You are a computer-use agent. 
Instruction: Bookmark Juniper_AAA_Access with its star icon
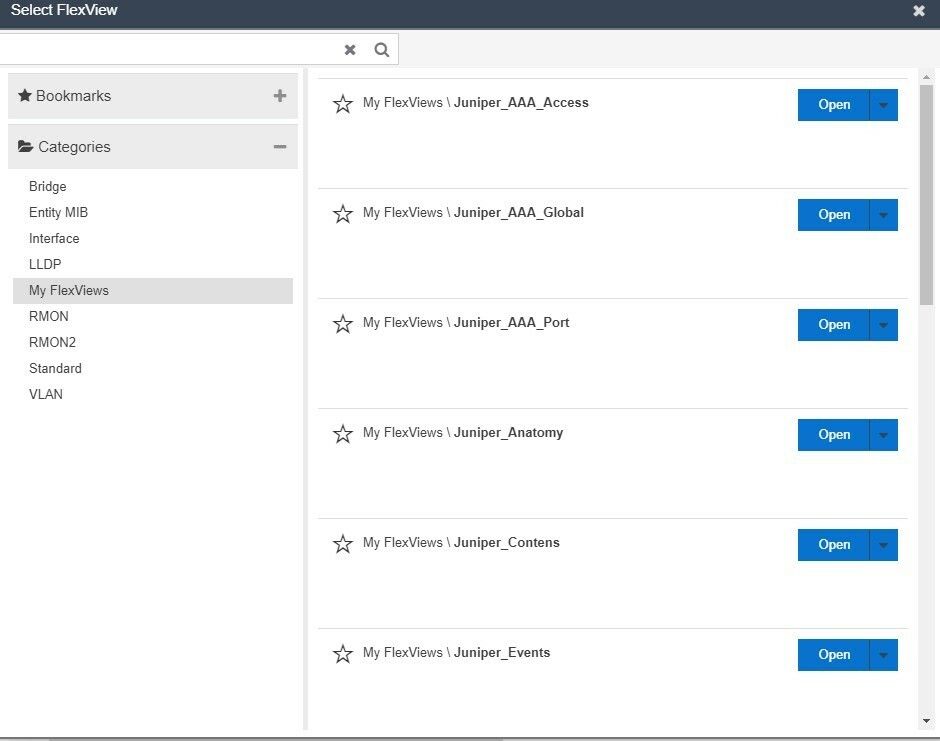tap(342, 104)
